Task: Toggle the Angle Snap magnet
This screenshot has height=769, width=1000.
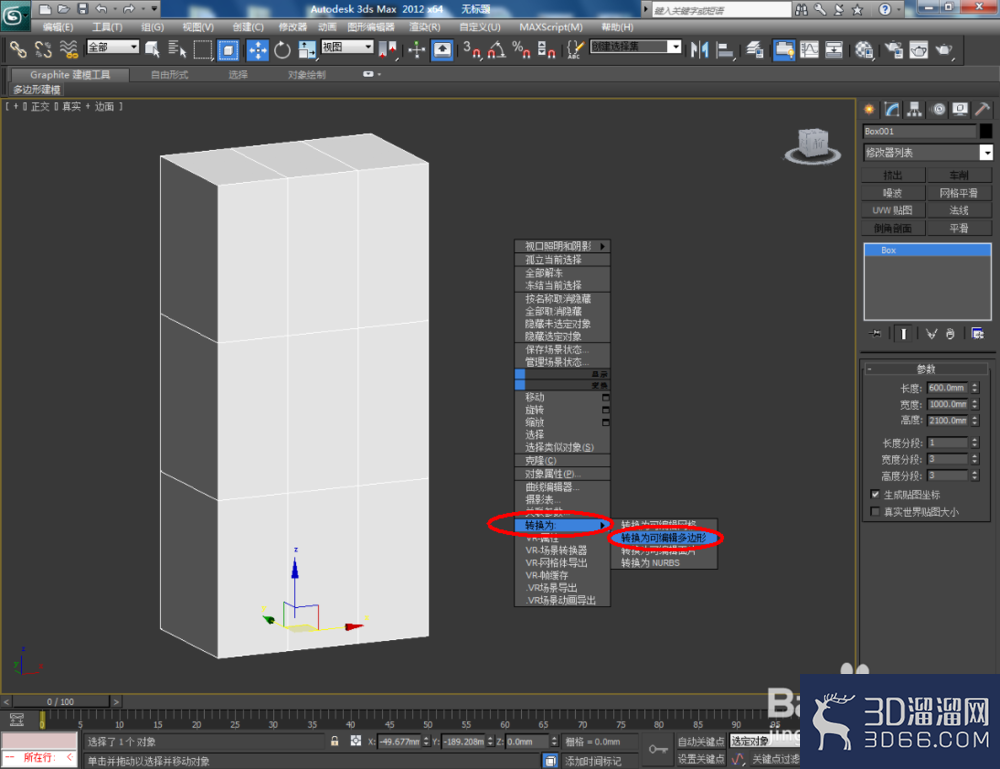Action: (x=497, y=49)
